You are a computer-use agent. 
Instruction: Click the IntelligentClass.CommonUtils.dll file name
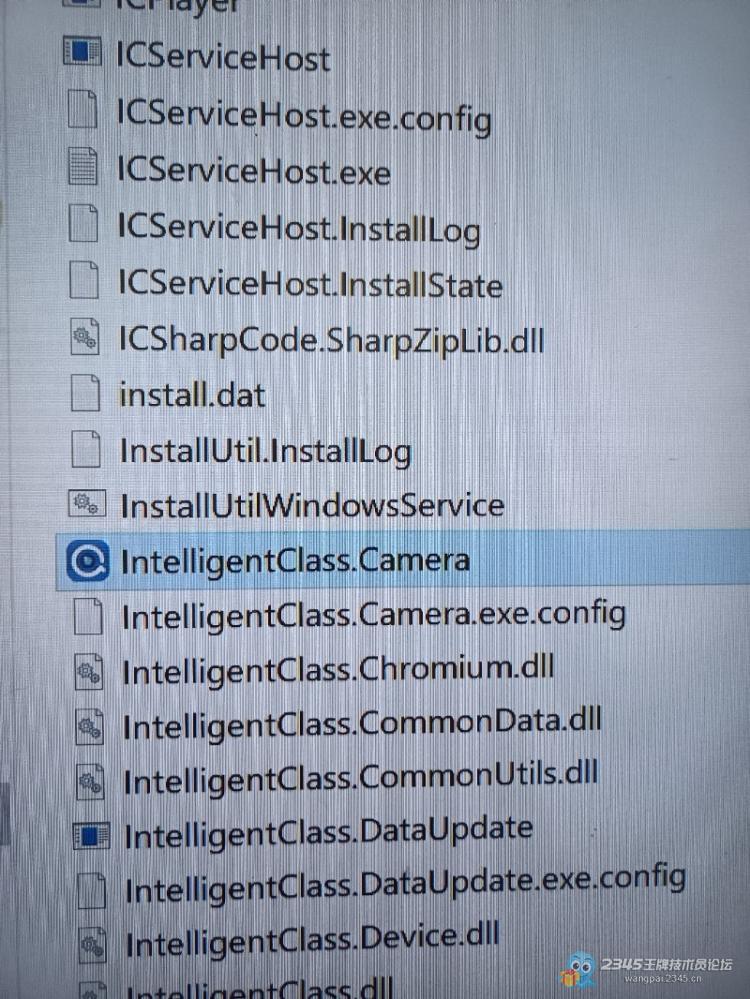[x=361, y=779]
